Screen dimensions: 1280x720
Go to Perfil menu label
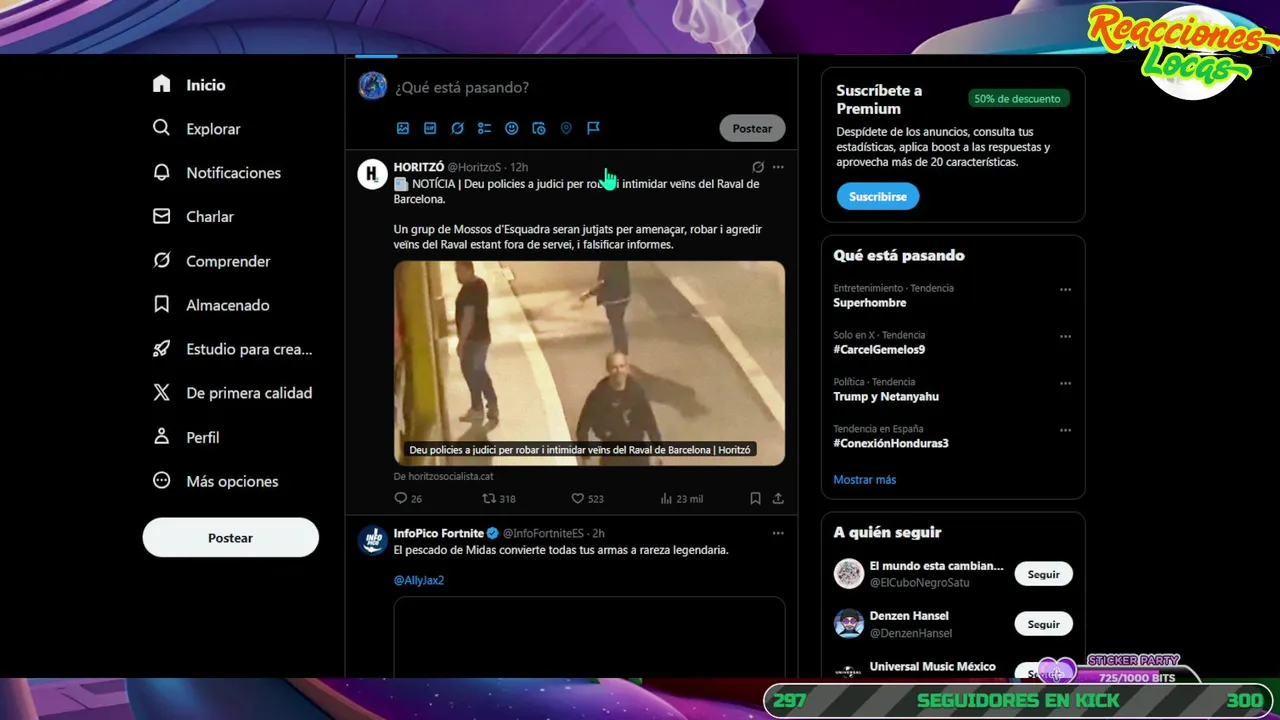[x=203, y=437]
